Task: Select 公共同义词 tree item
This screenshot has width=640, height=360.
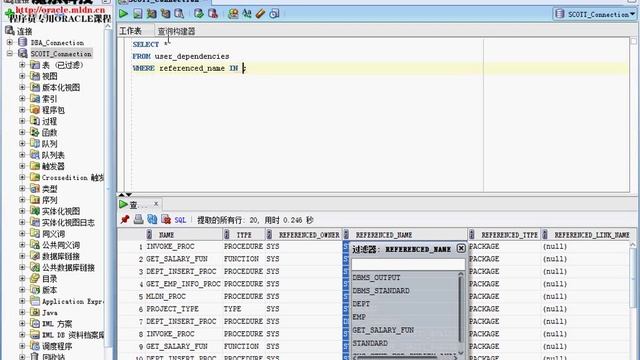Action: coord(61,245)
